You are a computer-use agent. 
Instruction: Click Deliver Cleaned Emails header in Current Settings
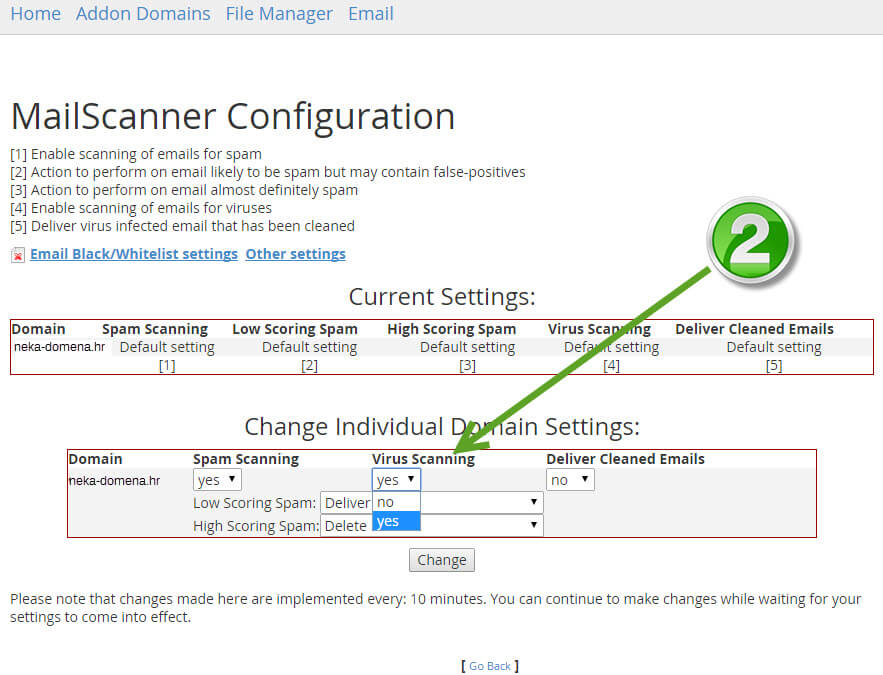(755, 329)
